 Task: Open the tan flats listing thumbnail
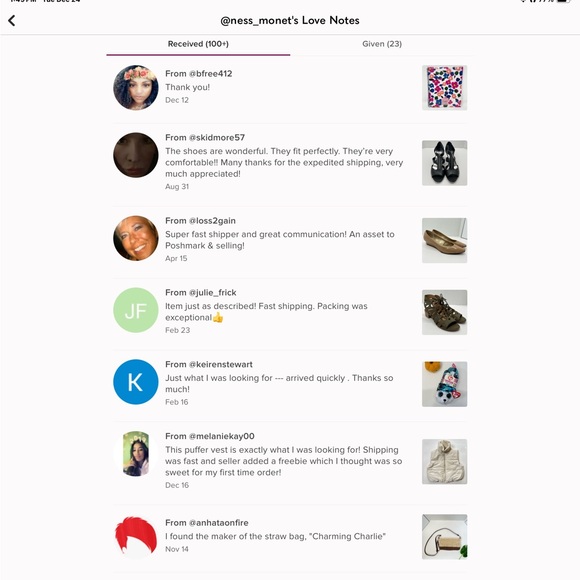[x=444, y=240]
